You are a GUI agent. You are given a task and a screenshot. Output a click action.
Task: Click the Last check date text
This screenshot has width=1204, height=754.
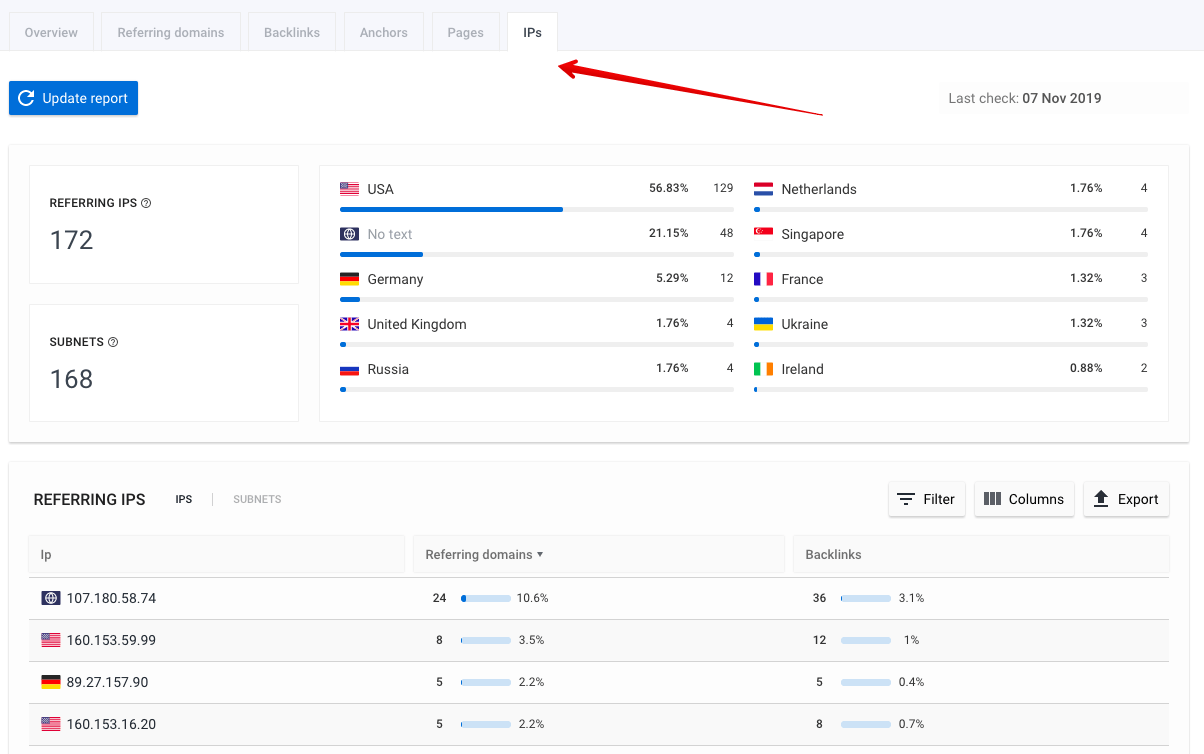[x=1025, y=98]
